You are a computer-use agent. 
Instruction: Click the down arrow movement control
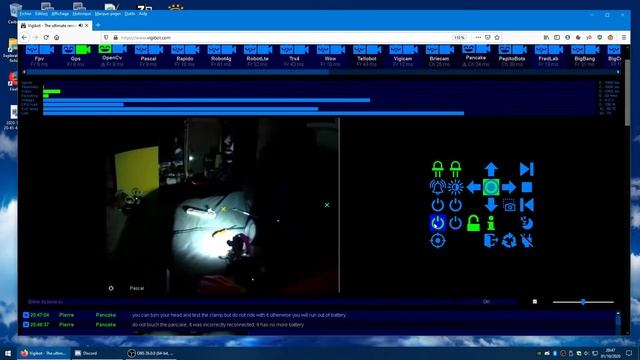pos(491,204)
